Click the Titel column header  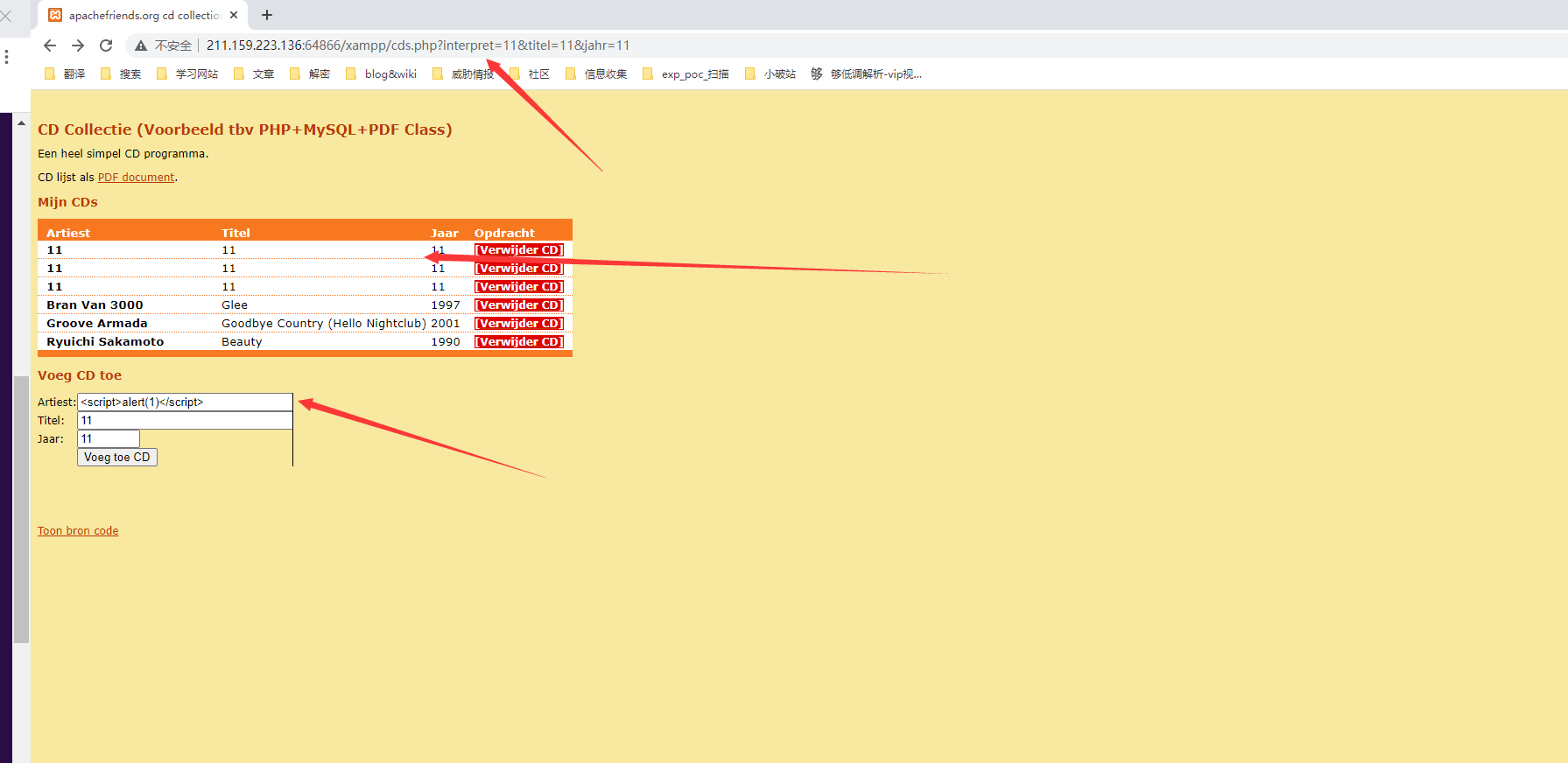click(x=236, y=233)
